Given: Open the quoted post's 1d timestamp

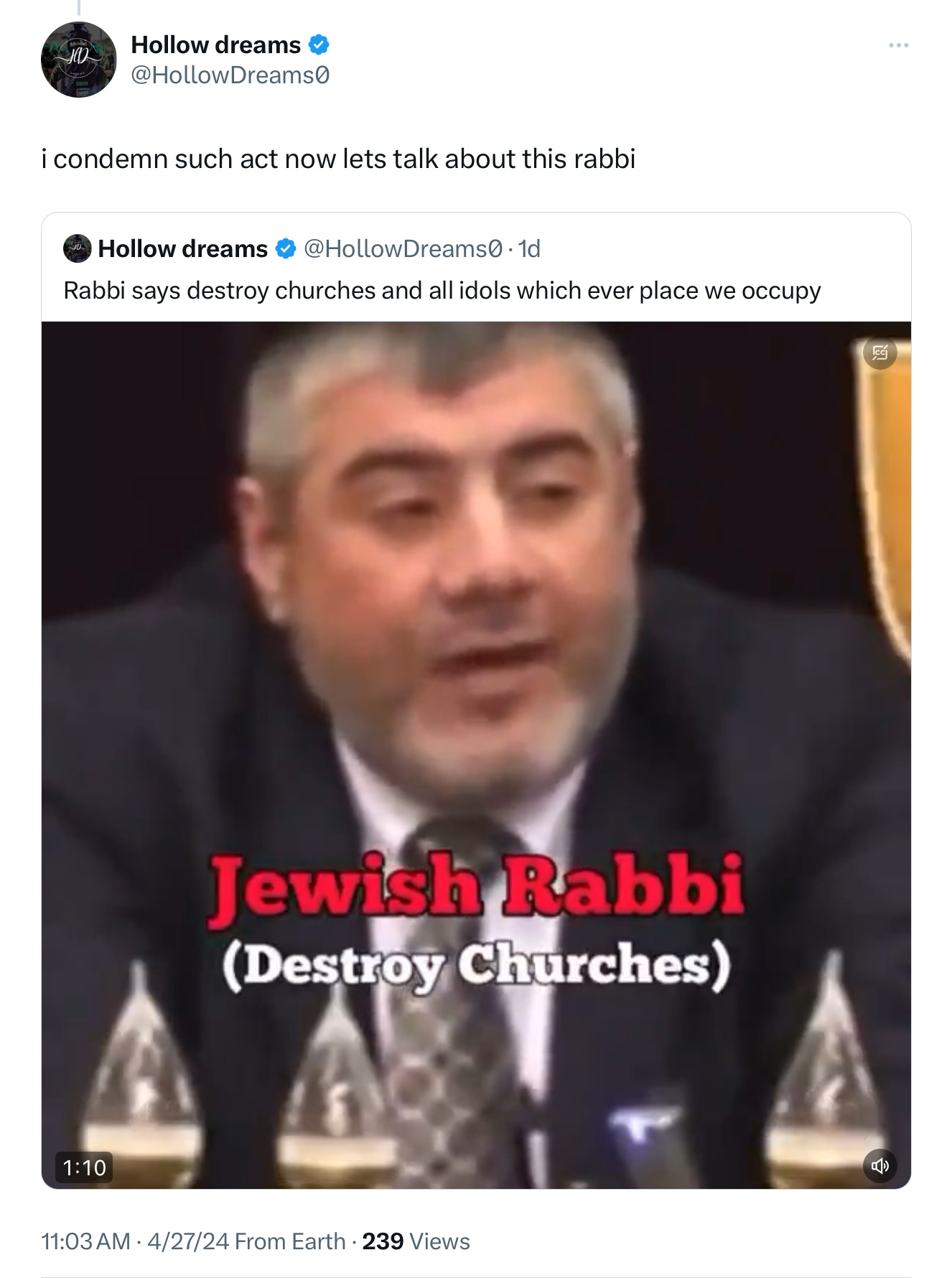Looking at the screenshot, I should click(x=529, y=248).
